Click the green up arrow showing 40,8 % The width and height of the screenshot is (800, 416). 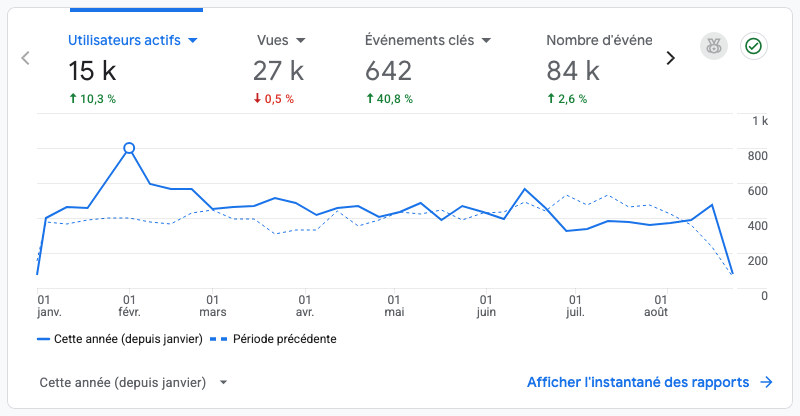(x=370, y=98)
